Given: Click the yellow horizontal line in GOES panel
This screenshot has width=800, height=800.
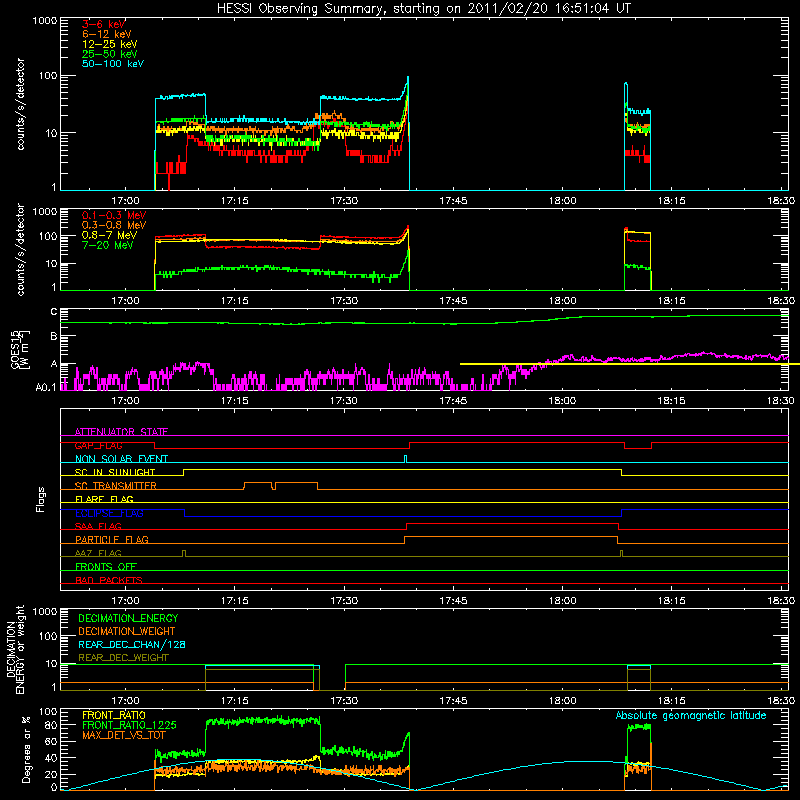Looking at the screenshot, I should (x=630, y=364).
